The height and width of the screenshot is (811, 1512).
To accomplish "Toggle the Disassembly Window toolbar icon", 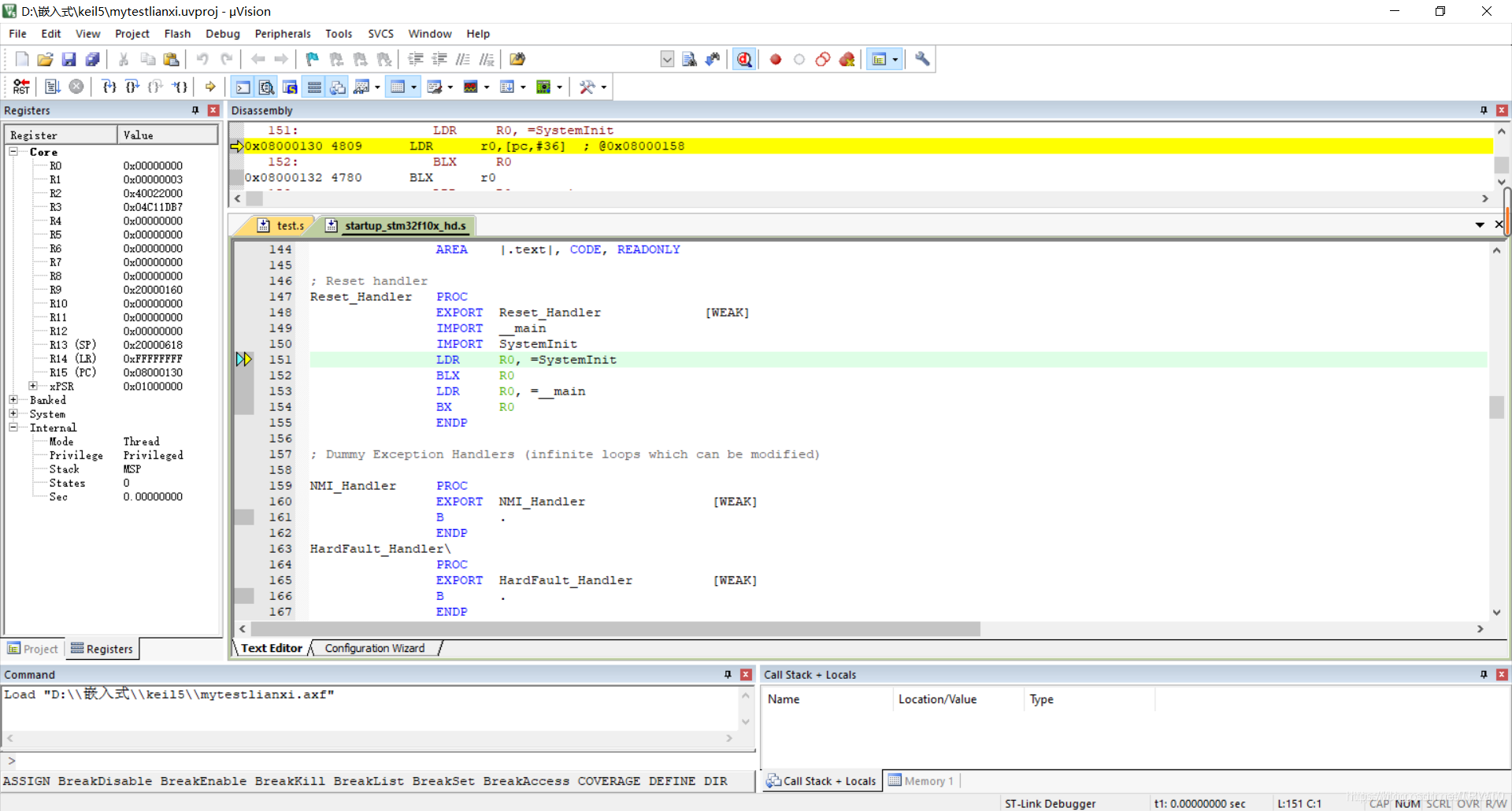I will (x=267, y=87).
